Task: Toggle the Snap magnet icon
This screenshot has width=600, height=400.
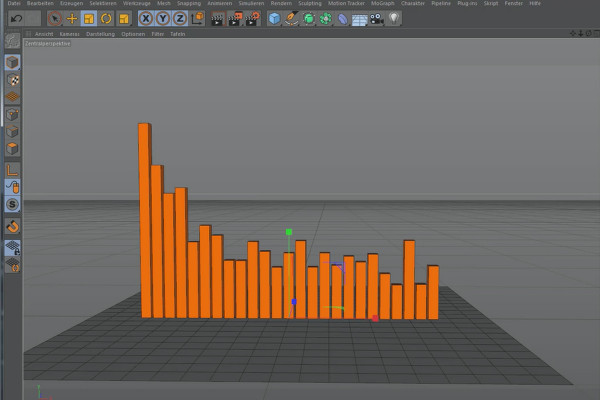Action: coord(12,226)
